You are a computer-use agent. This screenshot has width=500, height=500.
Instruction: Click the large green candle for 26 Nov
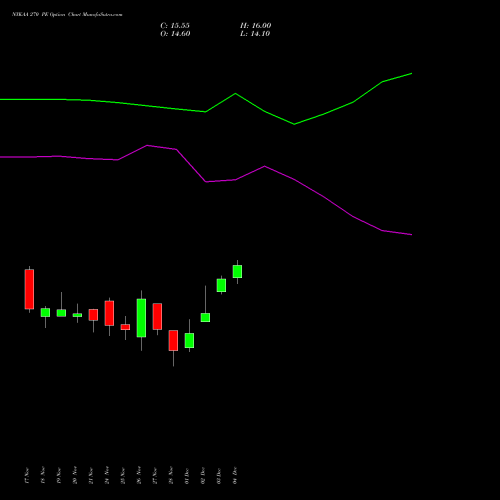[x=141, y=318]
